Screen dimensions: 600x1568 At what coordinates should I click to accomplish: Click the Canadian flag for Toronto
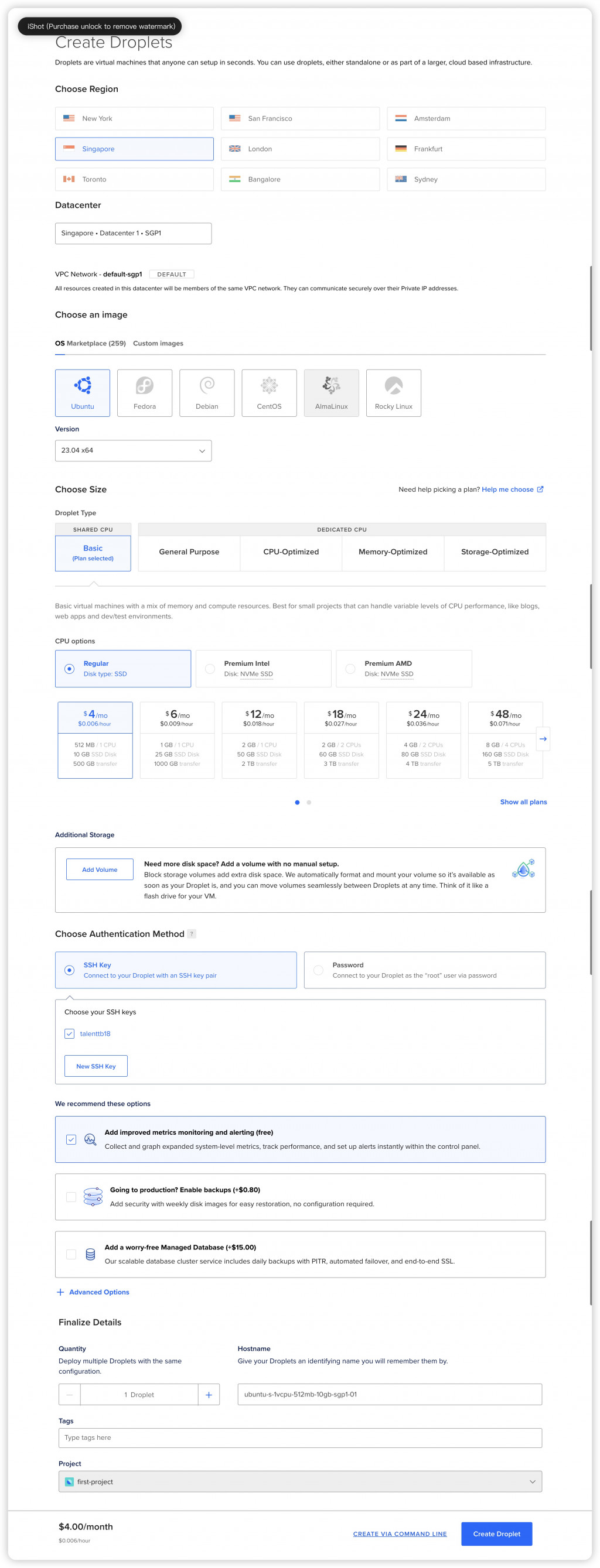click(69, 179)
